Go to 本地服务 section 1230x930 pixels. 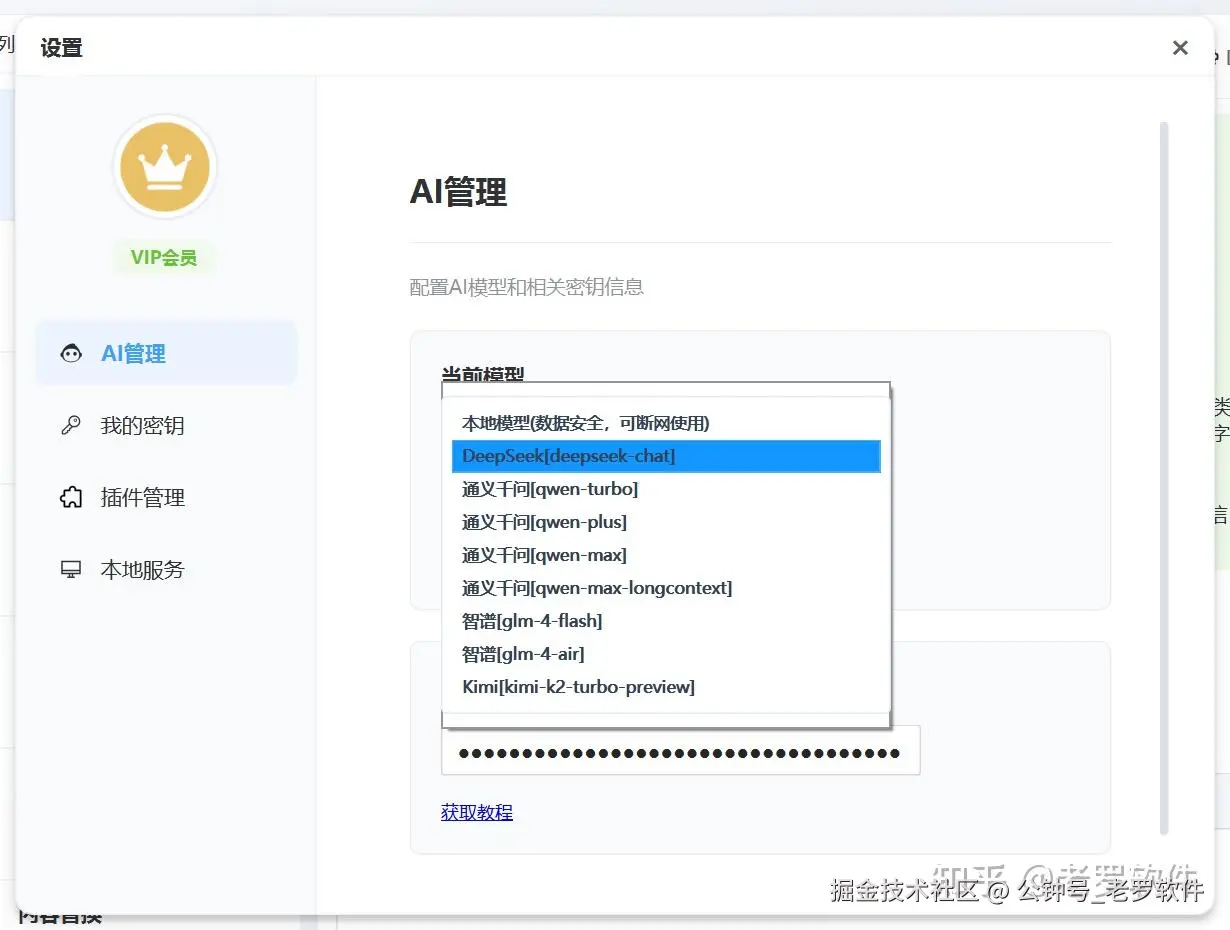(x=167, y=569)
